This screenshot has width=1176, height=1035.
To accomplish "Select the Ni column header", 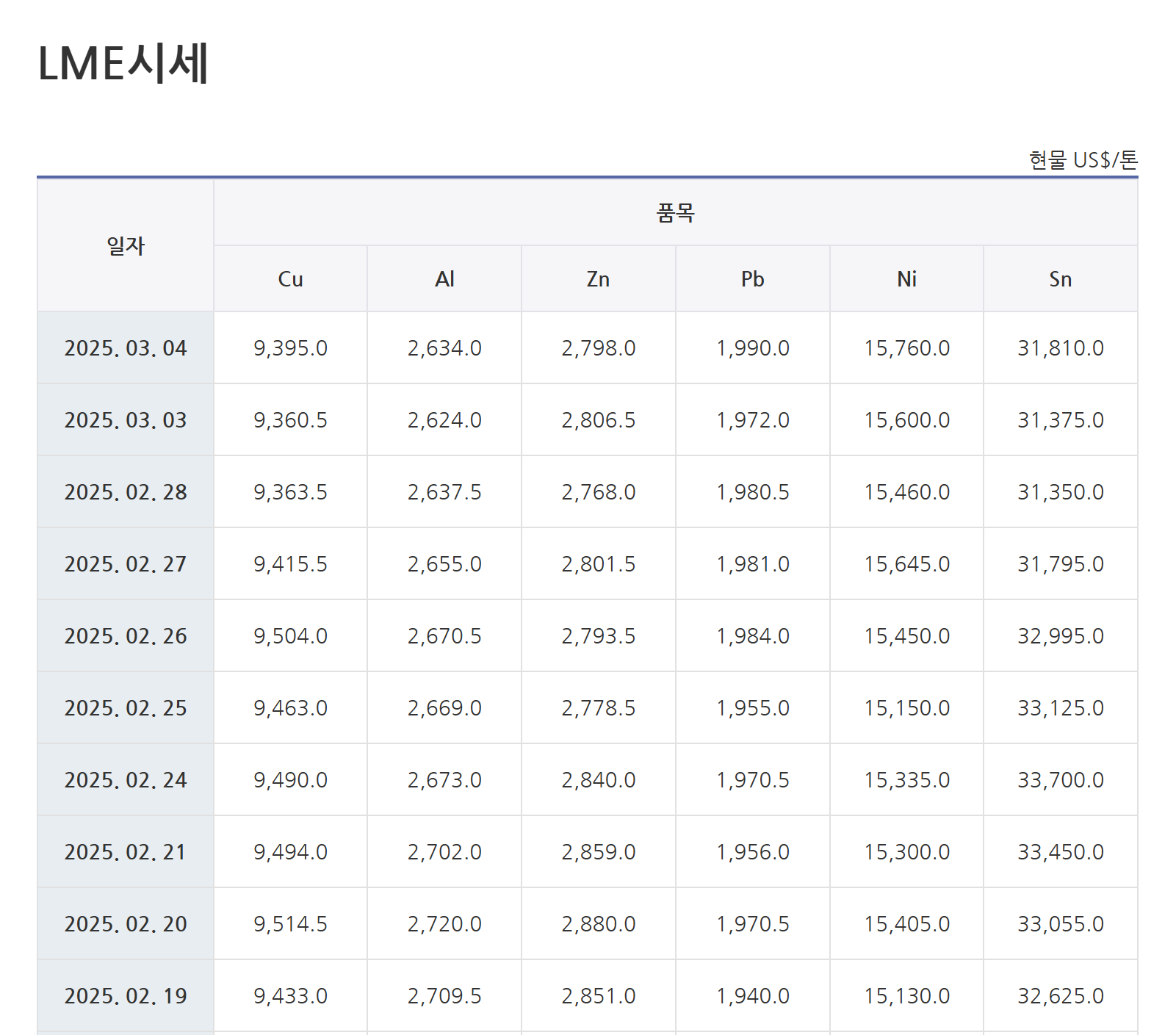I will click(x=906, y=279).
